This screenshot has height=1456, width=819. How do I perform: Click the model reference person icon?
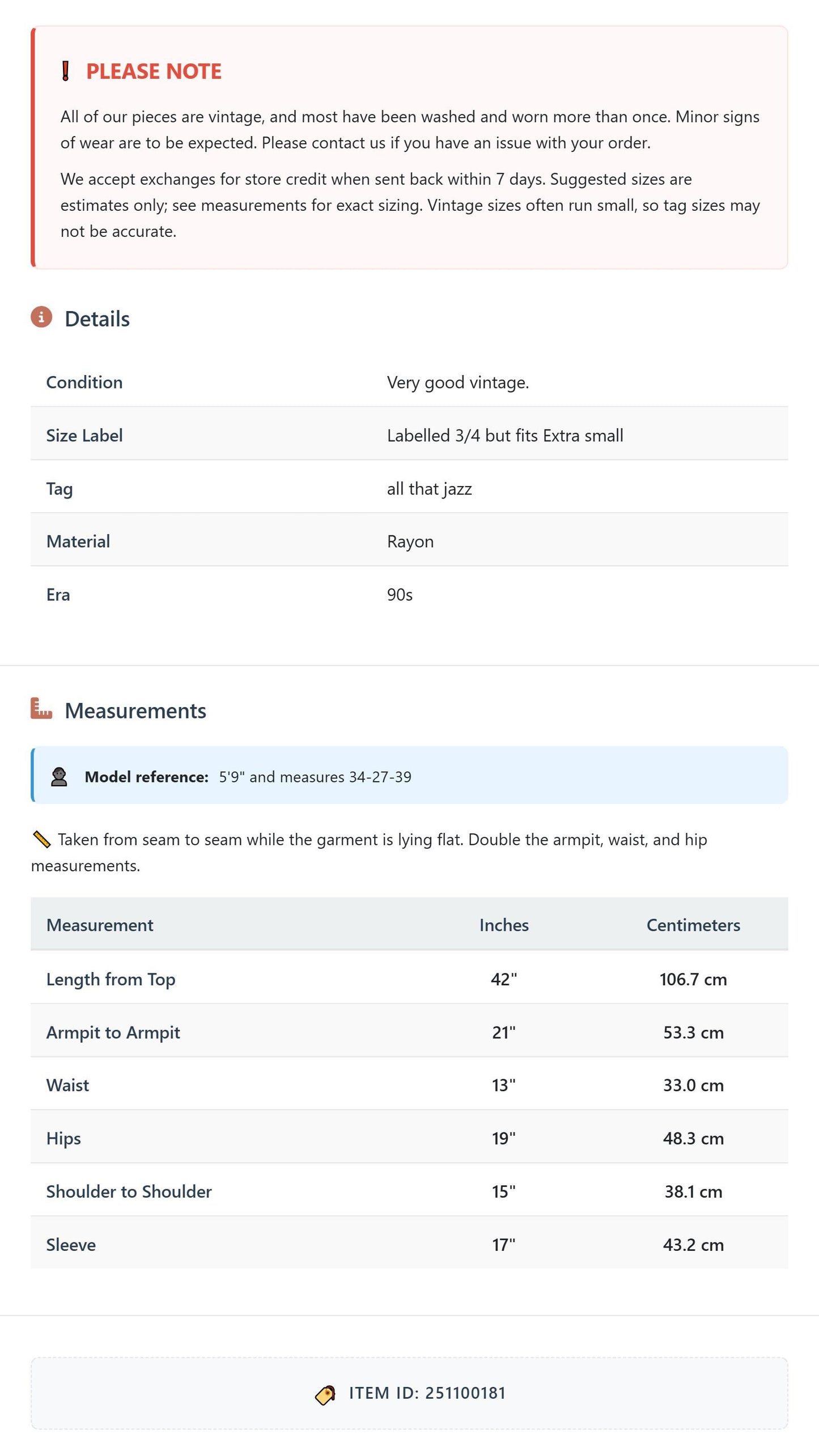59,777
